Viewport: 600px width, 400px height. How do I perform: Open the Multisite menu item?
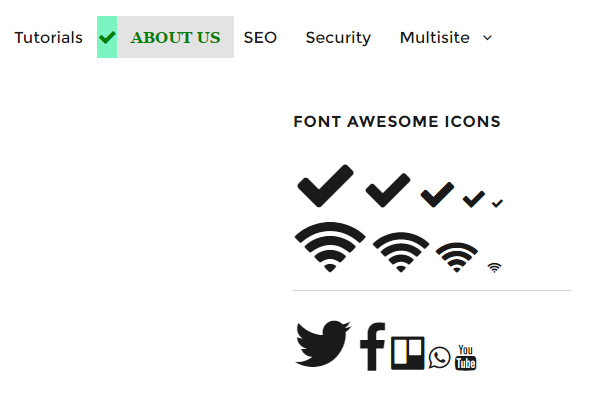[434, 38]
